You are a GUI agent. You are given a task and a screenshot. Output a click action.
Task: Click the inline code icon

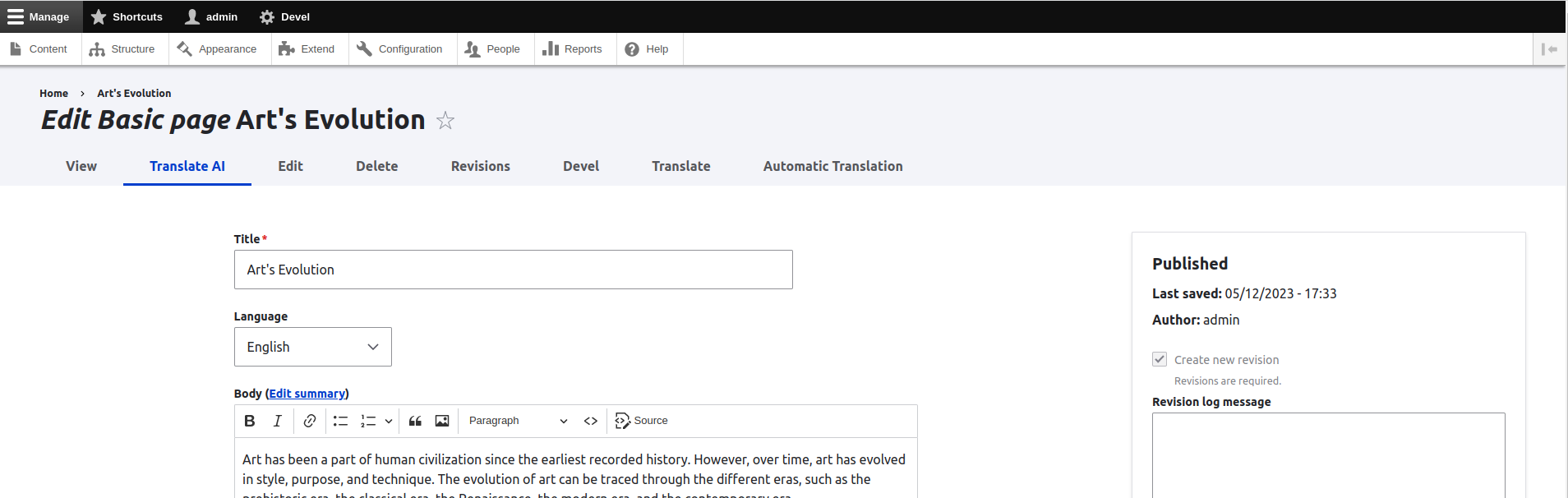pyautogui.click(x=590, y=421)
